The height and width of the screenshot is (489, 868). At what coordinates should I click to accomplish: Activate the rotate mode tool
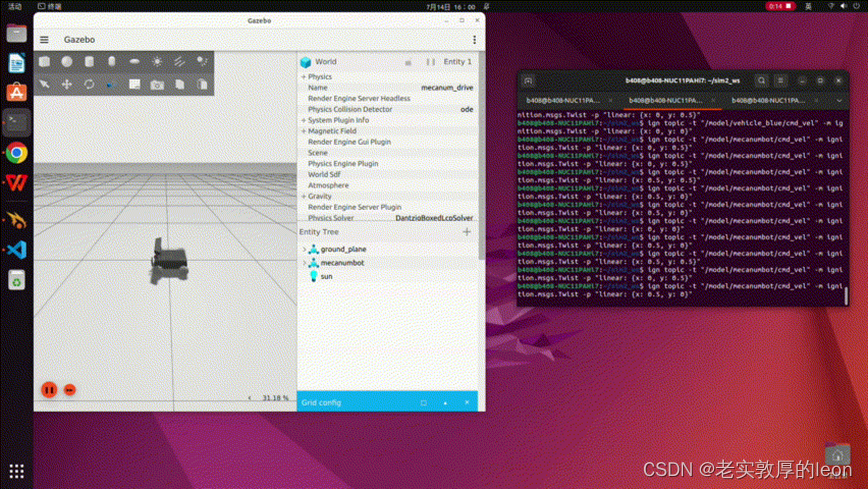click(x=89, y=84)
